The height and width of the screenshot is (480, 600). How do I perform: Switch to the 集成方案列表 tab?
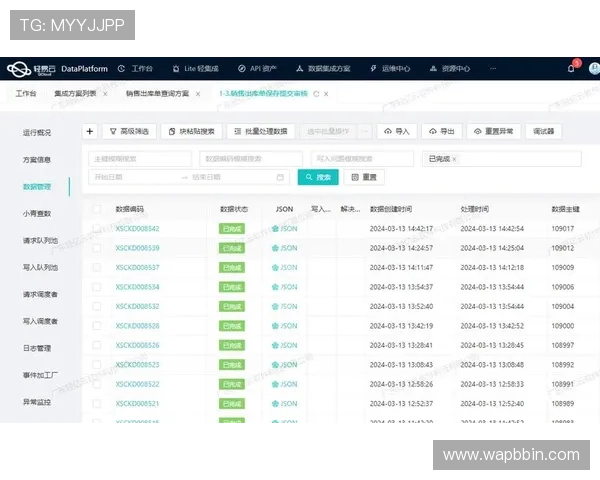tap(75, 93)
